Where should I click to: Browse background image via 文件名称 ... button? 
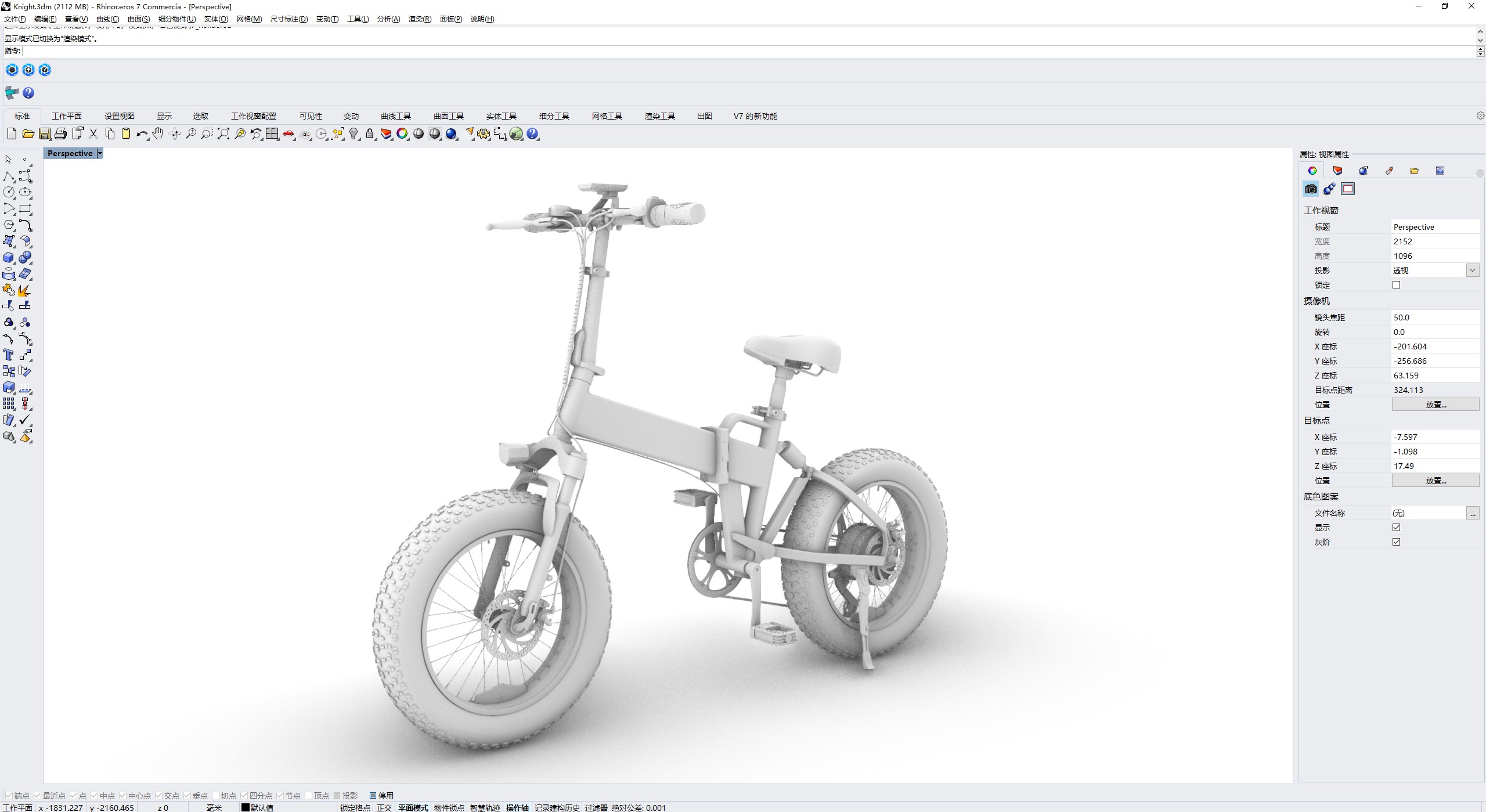[x=1473, y=513]
